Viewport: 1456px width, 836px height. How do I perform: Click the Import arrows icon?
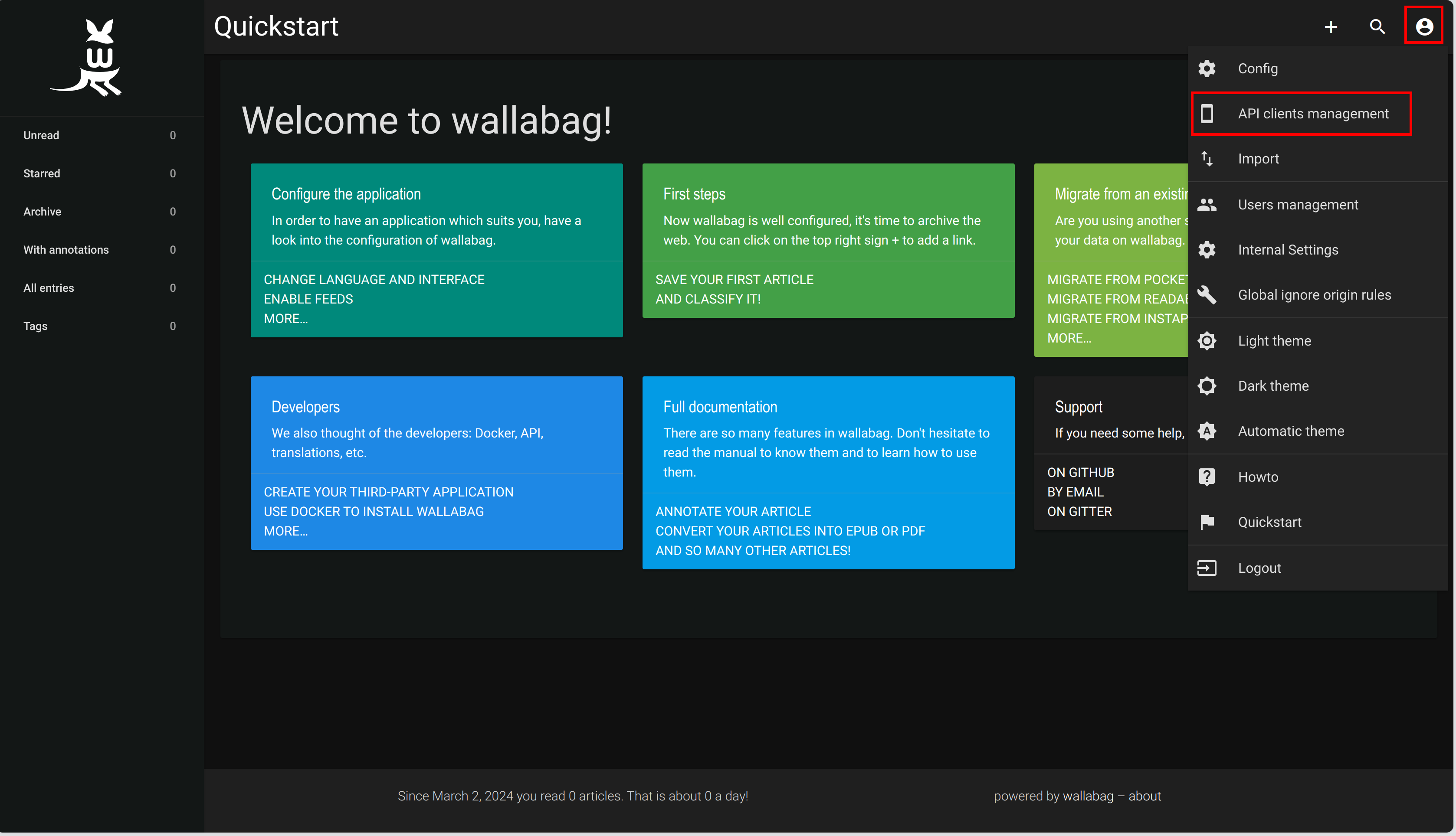point(1207,158)
